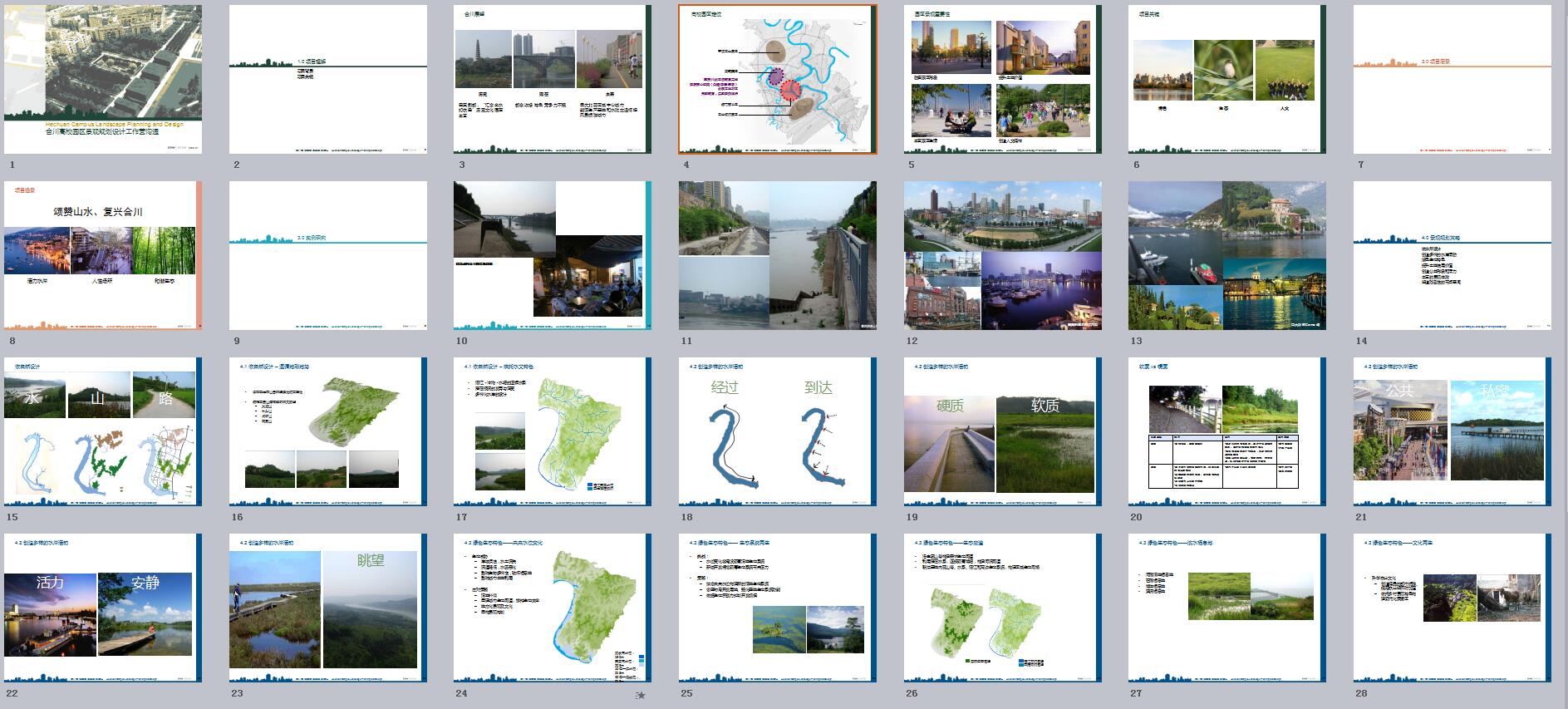Image resolution: width=1568 pixels, height=709 pixels.
Task: Select slide 2 section divider thumbnail
Action: click(328, 79)
